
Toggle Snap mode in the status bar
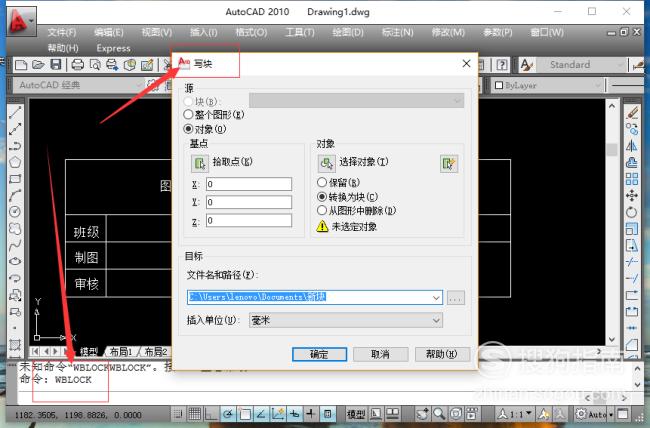click(178, 413)
